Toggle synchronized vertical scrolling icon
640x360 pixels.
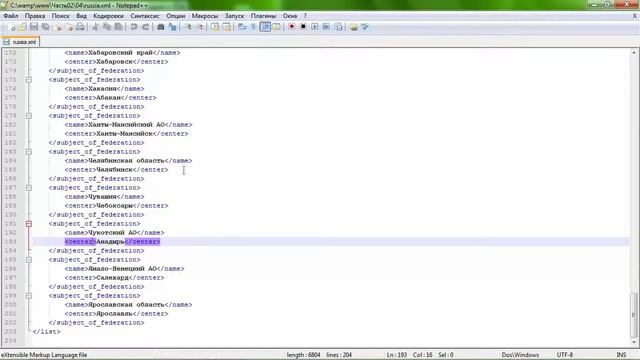pos(215,27)
